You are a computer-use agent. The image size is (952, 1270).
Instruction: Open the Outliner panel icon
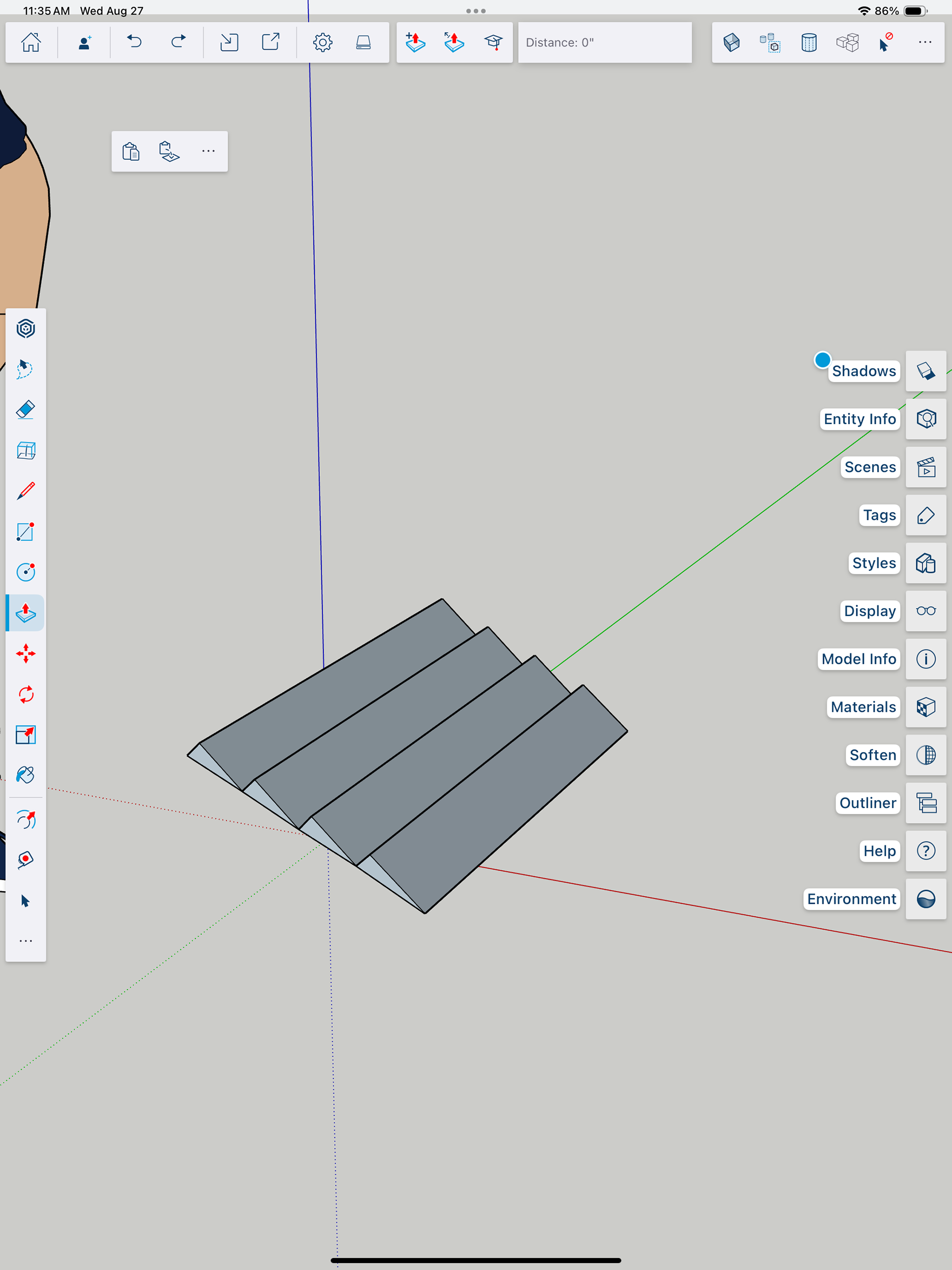(926, 803)
